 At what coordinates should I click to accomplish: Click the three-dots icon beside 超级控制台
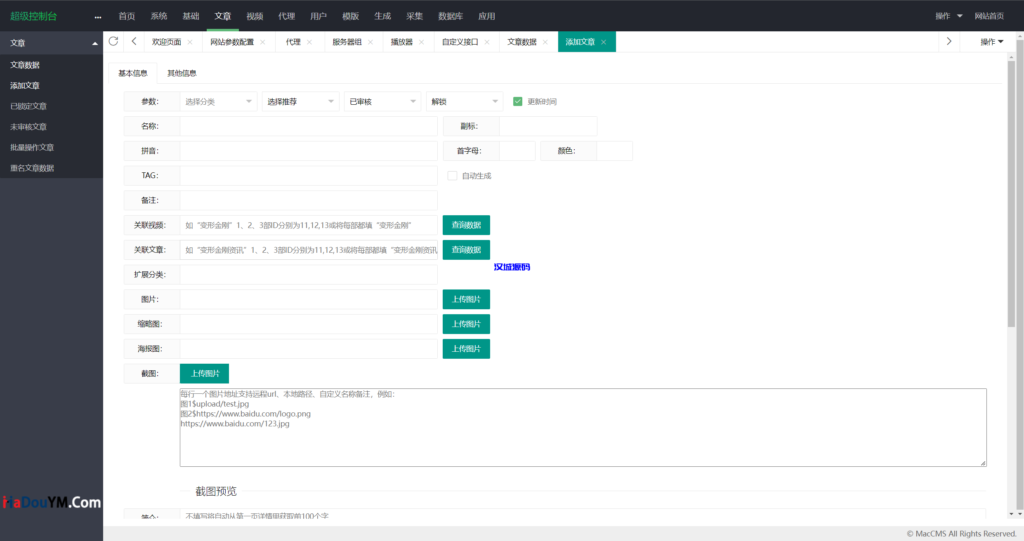click(98, 17)
